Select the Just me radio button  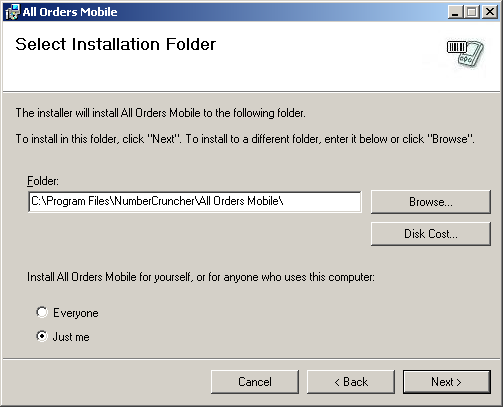pyautogui.click(x=42, y=336)
